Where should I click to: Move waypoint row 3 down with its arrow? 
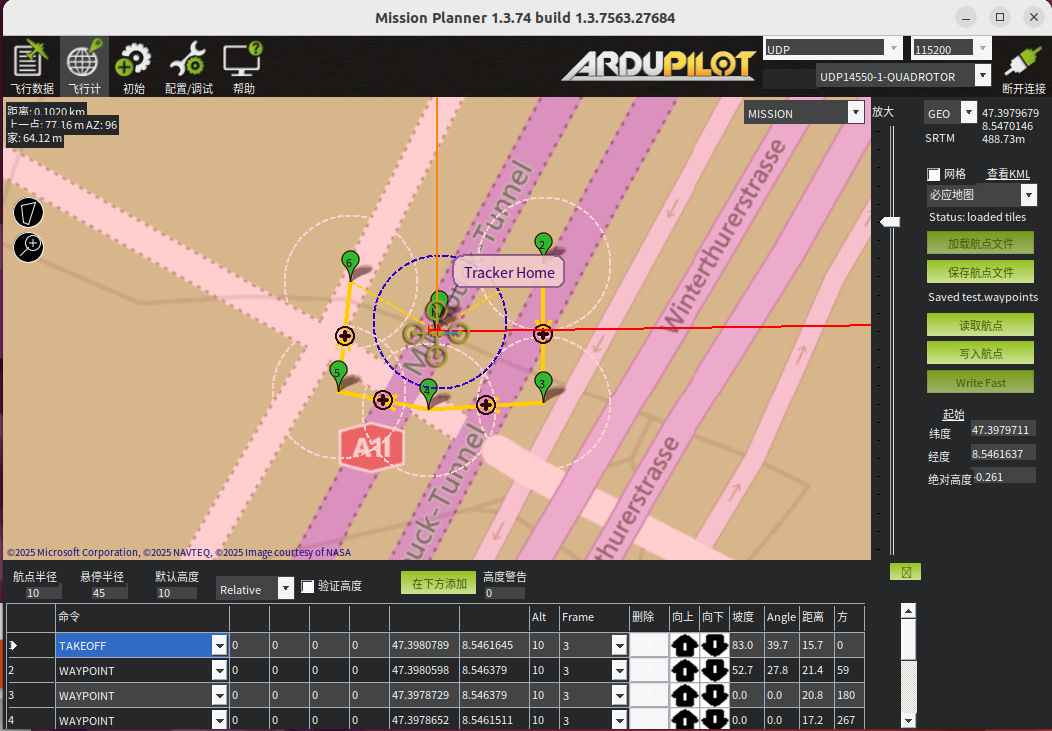pyautogui.click(x=715, y=695)
